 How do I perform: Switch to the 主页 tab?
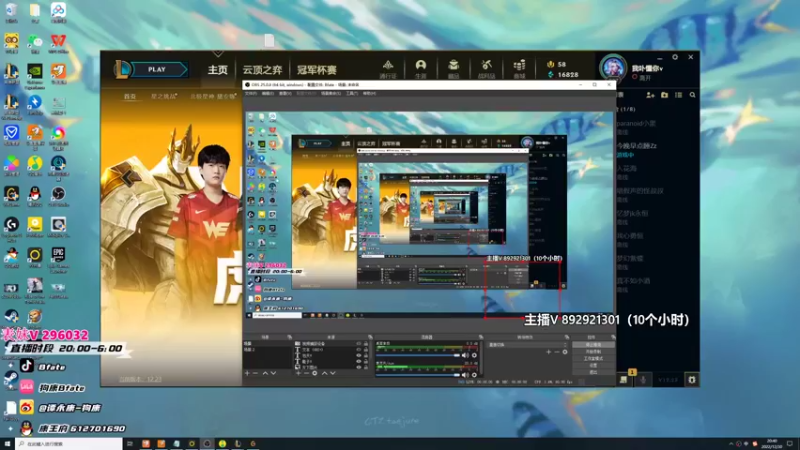[217, 69]
